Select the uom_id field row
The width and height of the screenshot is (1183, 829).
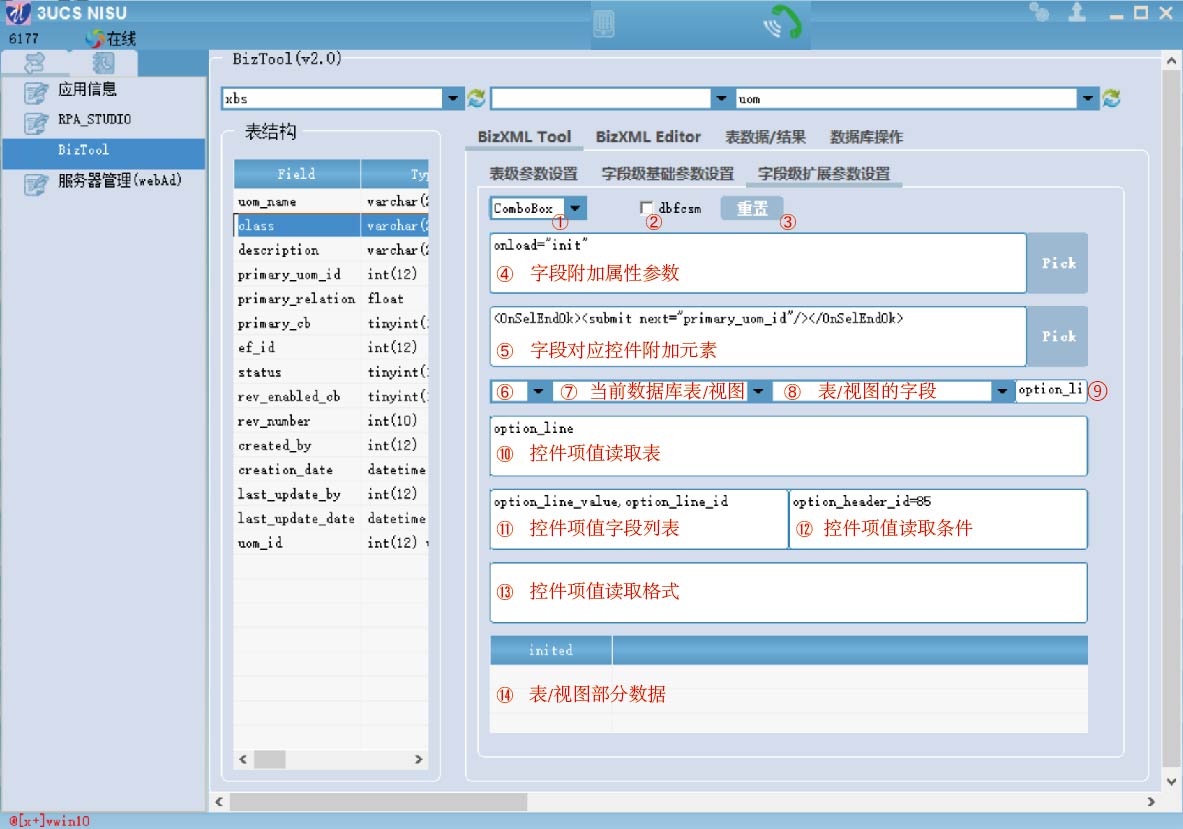tap(331, 543)
